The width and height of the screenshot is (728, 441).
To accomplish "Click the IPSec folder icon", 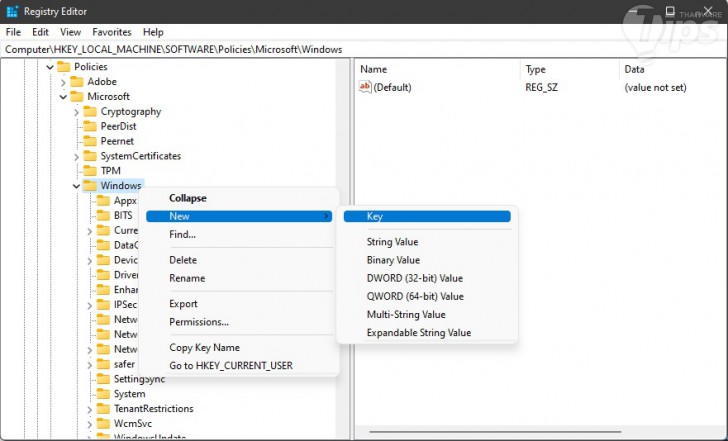I will 103,305.
